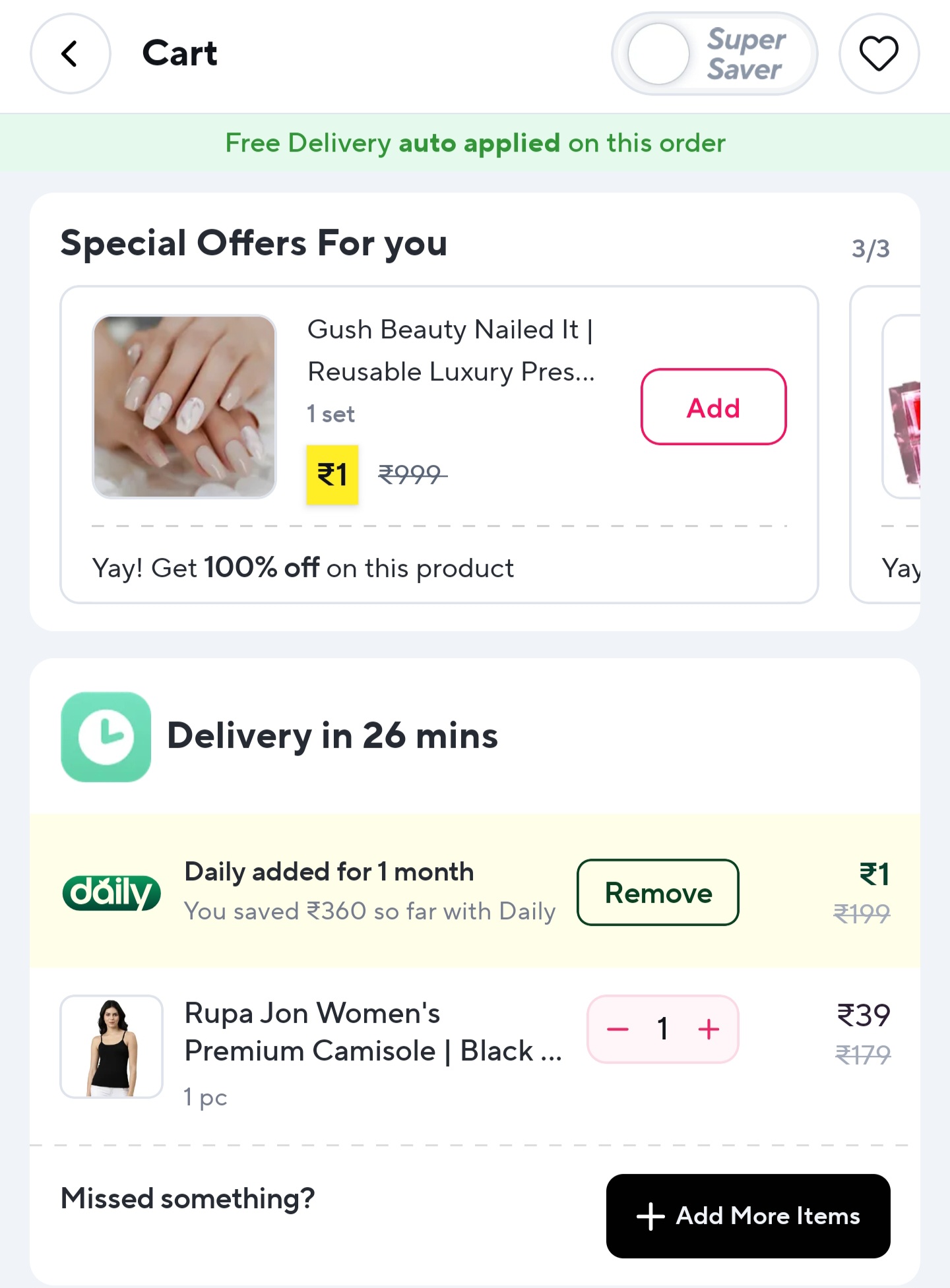Tap the plus icon on Add More Items
This screenshot has width=950, height=1288.
click(650, 1216)
